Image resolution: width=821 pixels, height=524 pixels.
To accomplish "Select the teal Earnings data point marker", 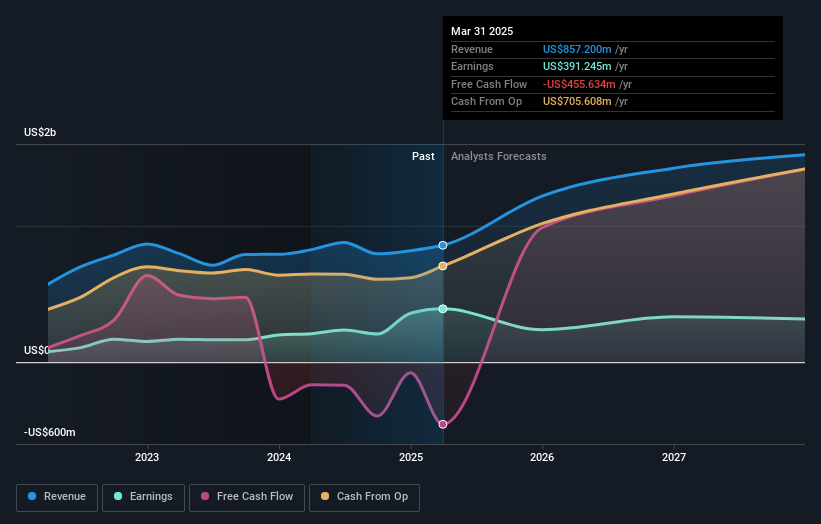I will tap(443, 309).
